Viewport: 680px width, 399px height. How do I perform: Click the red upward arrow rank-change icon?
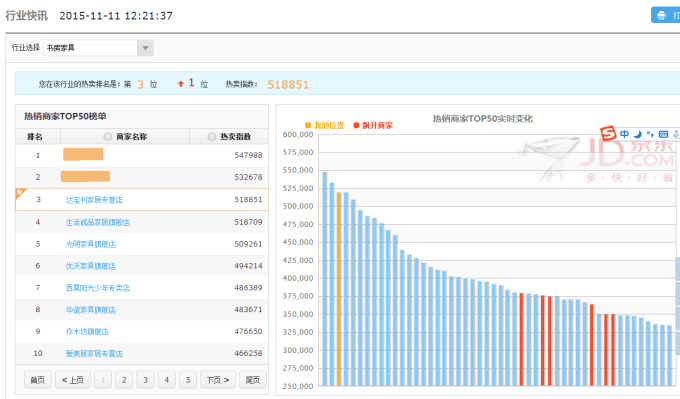[x=181, y=84]
